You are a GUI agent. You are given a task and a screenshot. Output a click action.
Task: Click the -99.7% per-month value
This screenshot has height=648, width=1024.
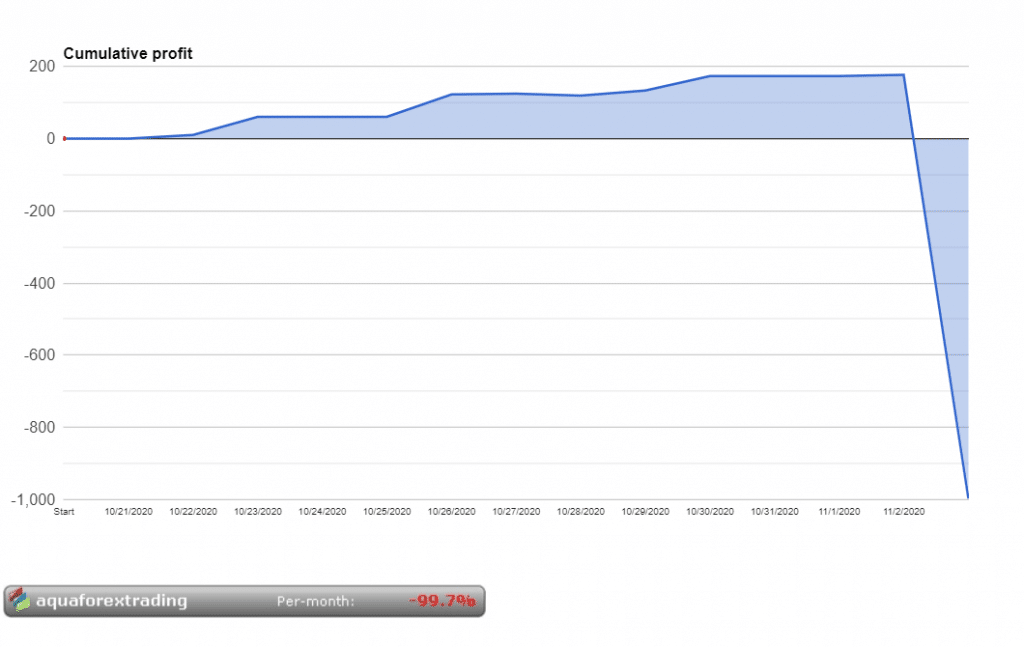tap(442, 601)
